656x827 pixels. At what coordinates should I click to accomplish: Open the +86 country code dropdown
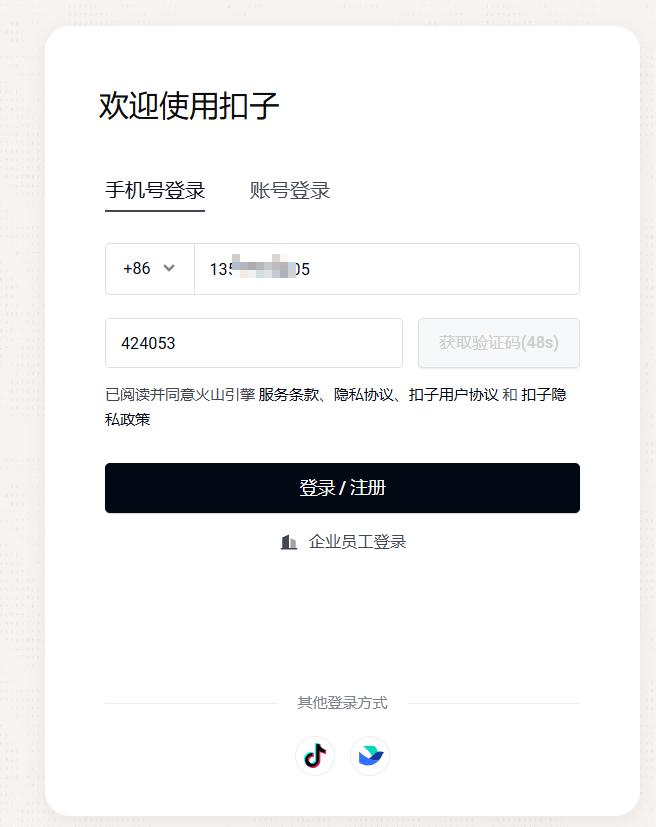pyautogui.click(x=150, y=269)
